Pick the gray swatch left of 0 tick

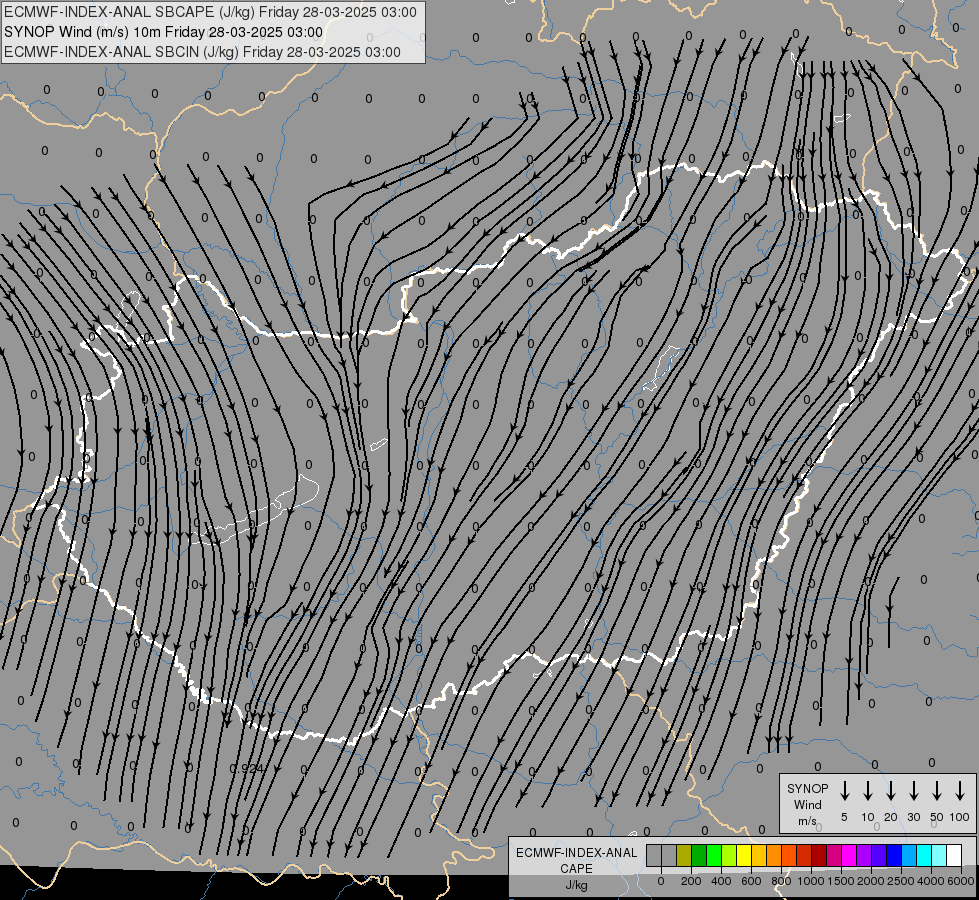click(654, 855)
